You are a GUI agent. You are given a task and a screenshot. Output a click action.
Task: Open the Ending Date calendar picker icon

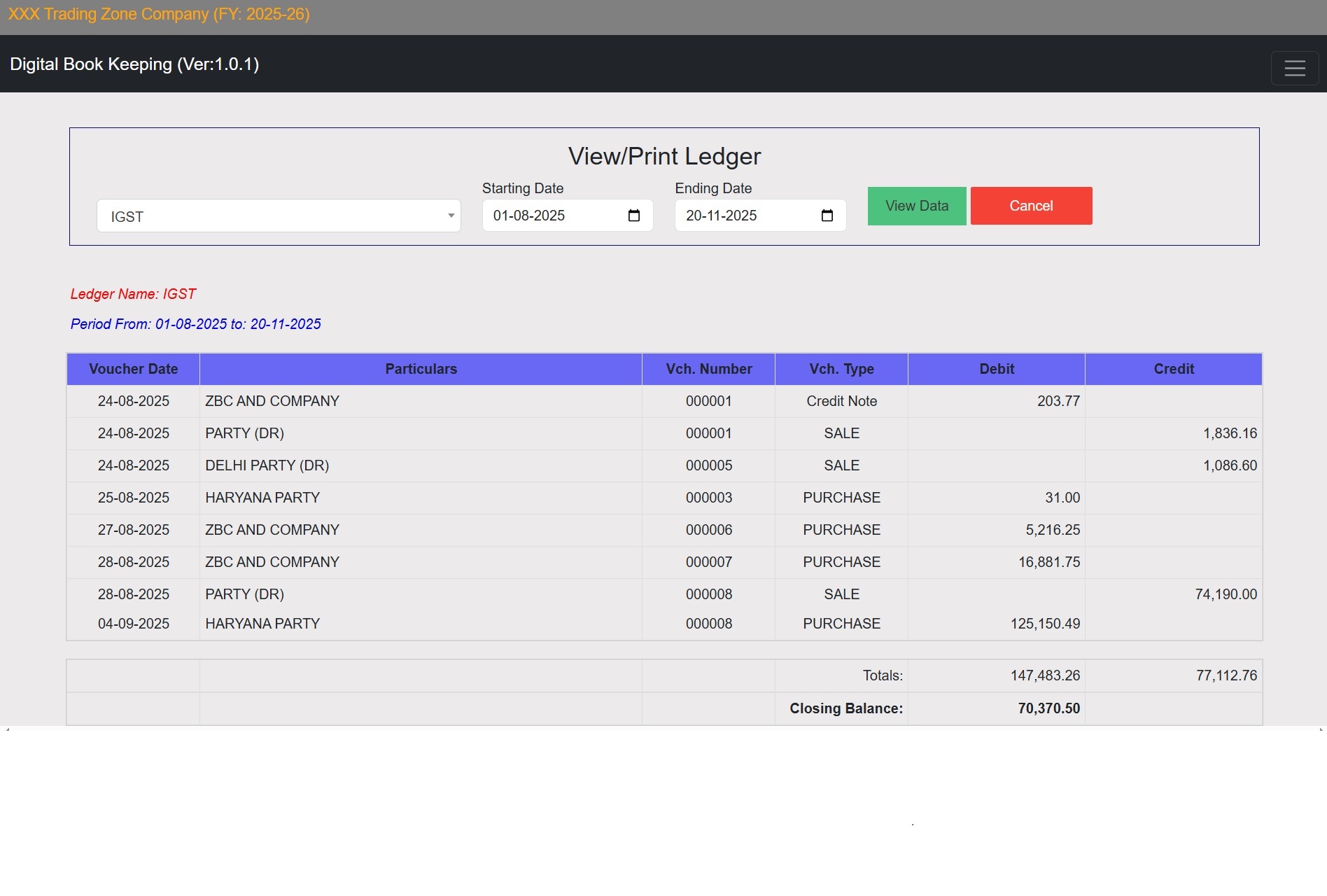827,216
